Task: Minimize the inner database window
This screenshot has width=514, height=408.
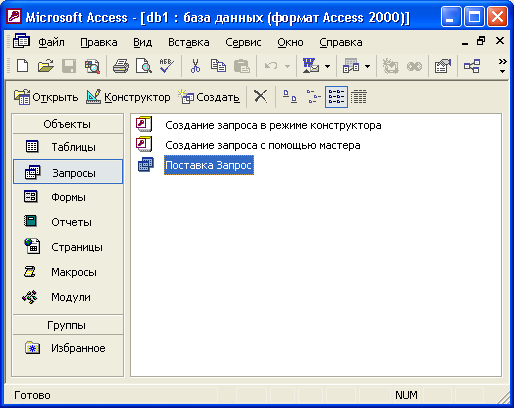Action: [x=465, y=42]
